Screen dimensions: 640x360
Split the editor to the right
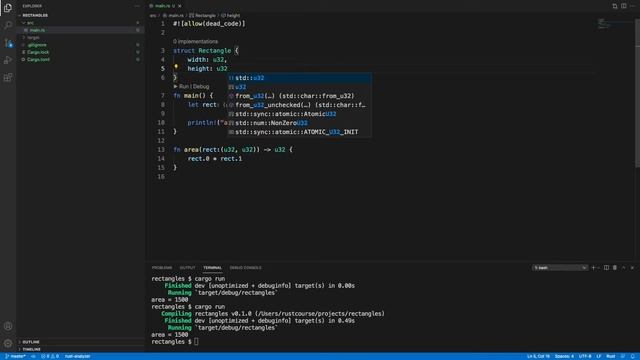click(624, 6)
